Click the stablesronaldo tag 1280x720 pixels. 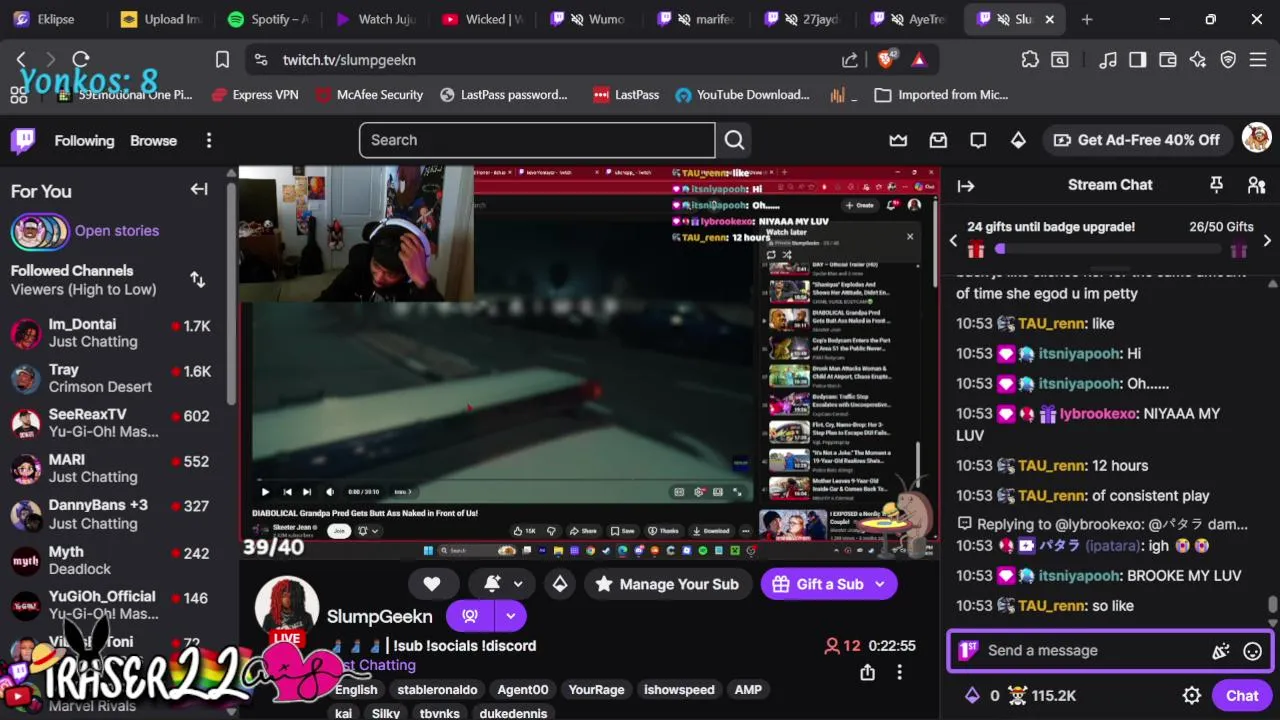click(x=437, y=690)
